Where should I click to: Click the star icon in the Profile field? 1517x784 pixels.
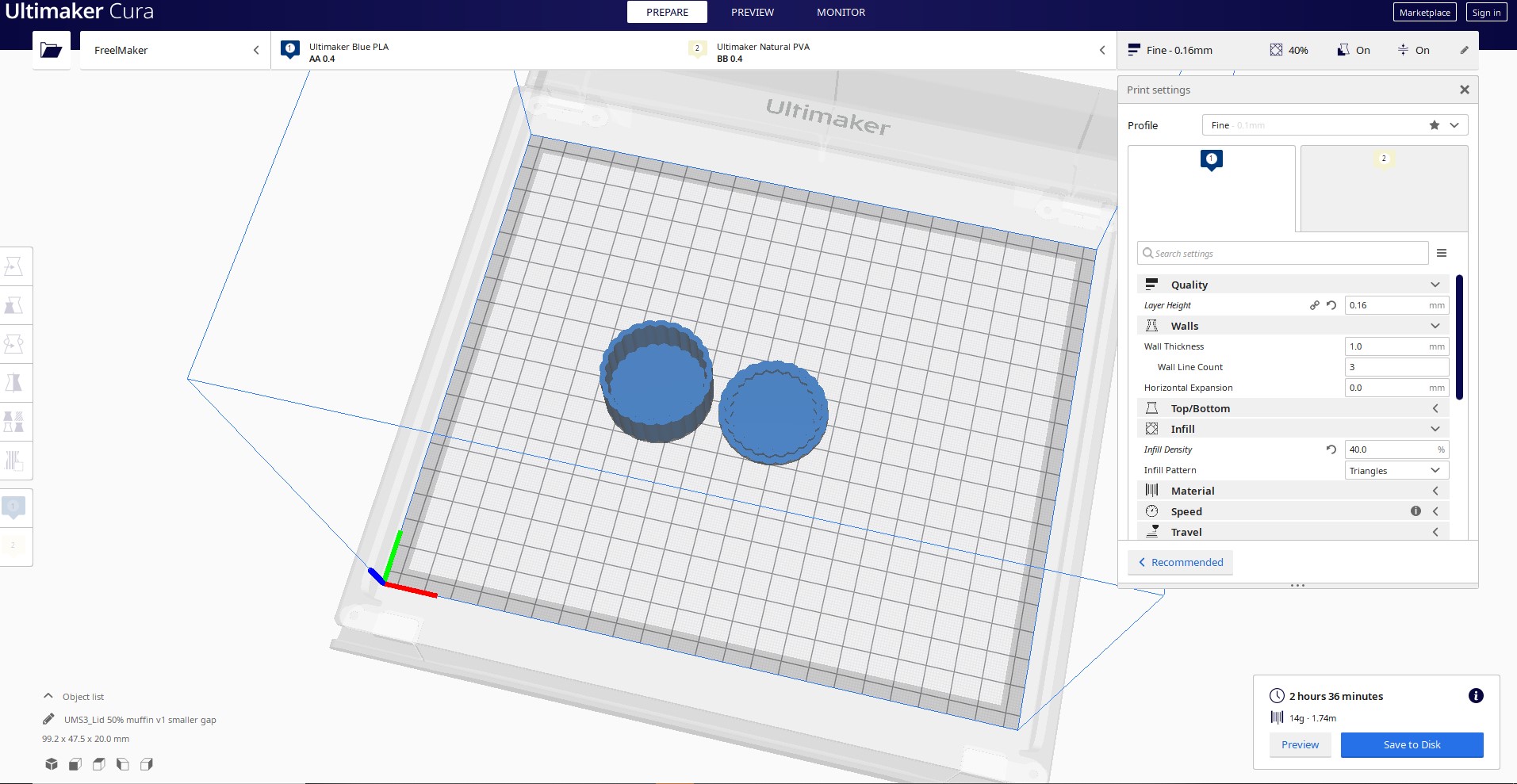point(1435,125)
